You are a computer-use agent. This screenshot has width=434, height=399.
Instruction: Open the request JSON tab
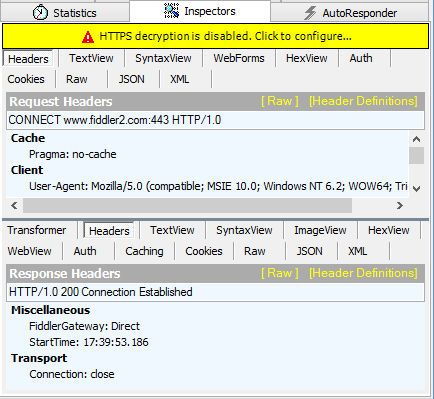[x=132, y=79]
